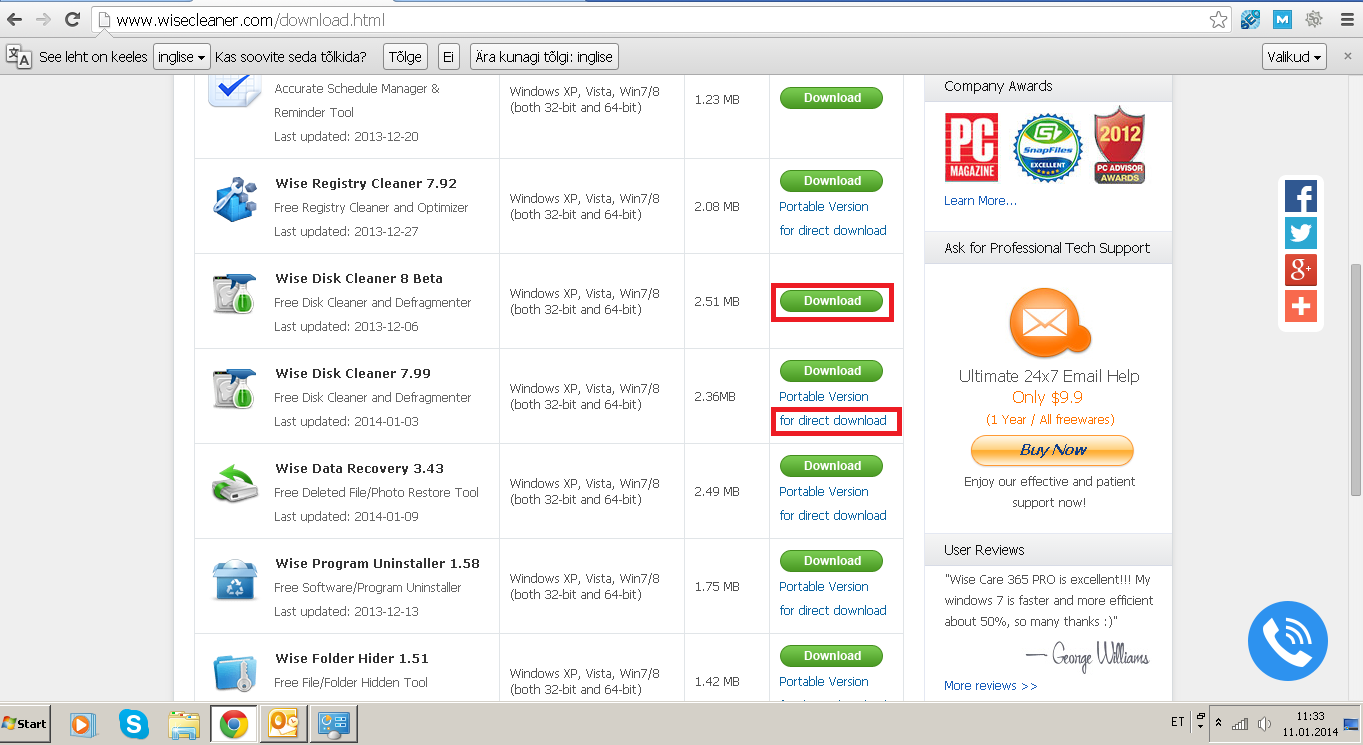Click the Wise Folder Hider product icon
The image size is (1363, 745).
235,674
